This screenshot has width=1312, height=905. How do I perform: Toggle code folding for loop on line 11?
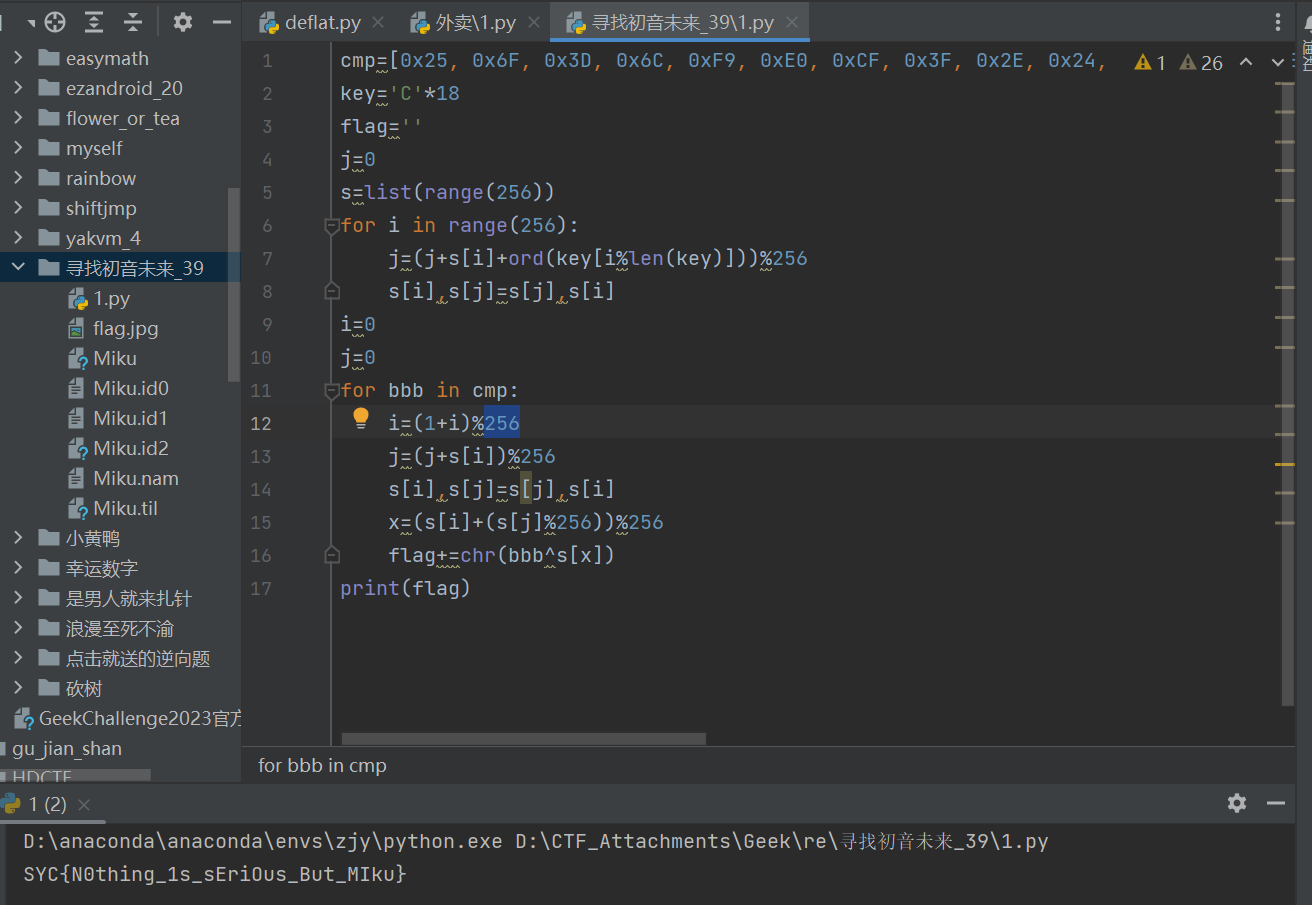(x=332, y=391)
